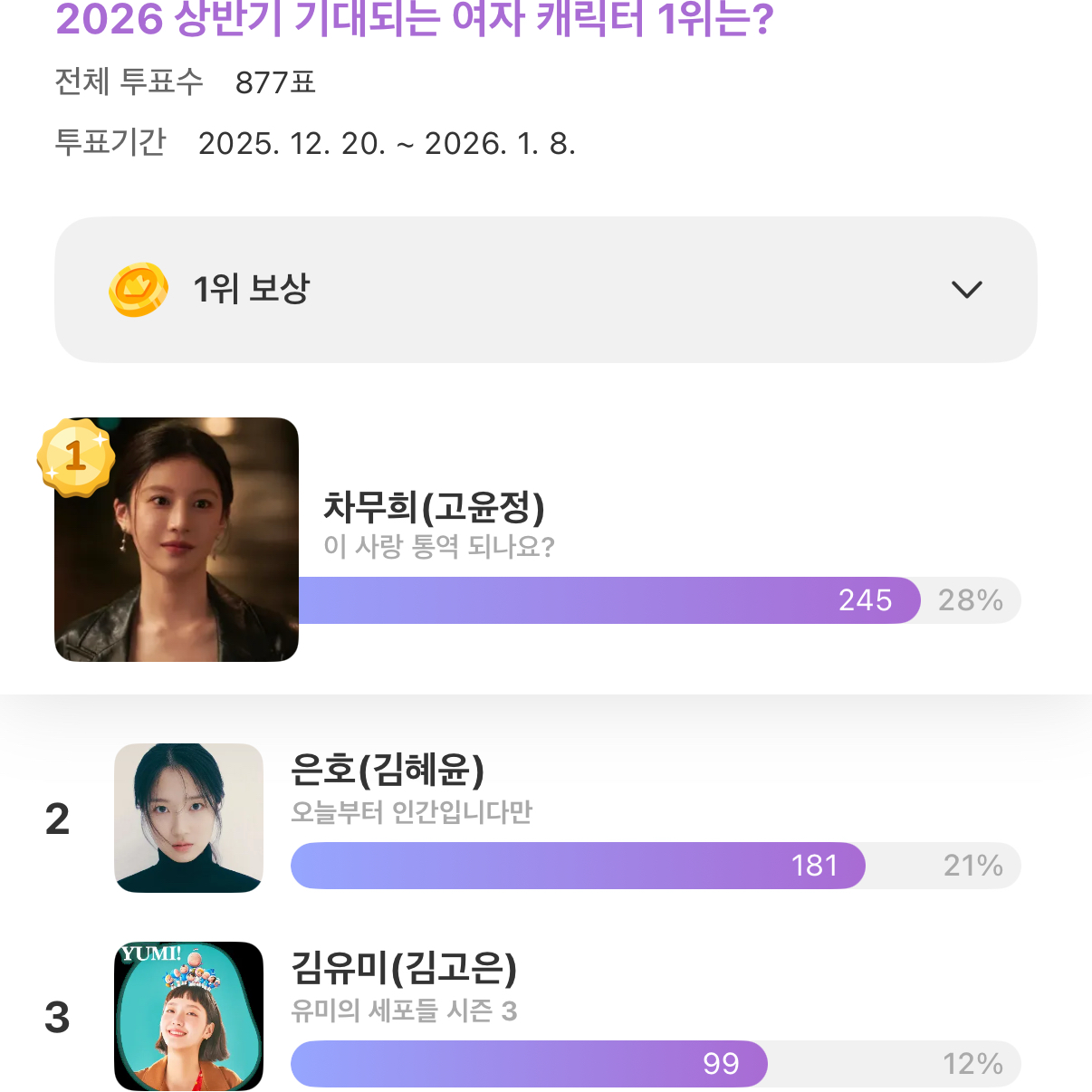
Task: Open drama title 오늘부터 인간입니다만
Action: coord(411,812)
